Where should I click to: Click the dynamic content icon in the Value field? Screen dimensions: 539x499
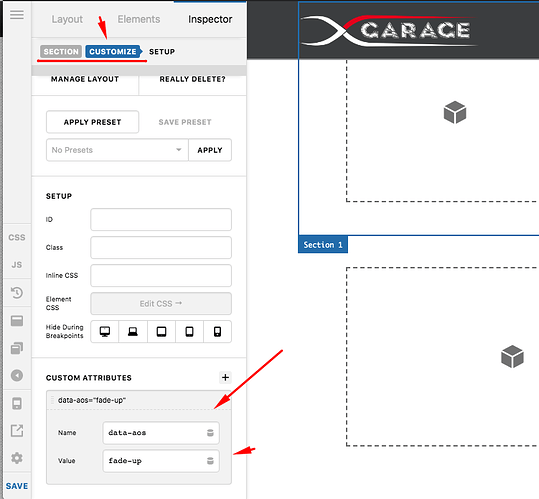(210, 461)
